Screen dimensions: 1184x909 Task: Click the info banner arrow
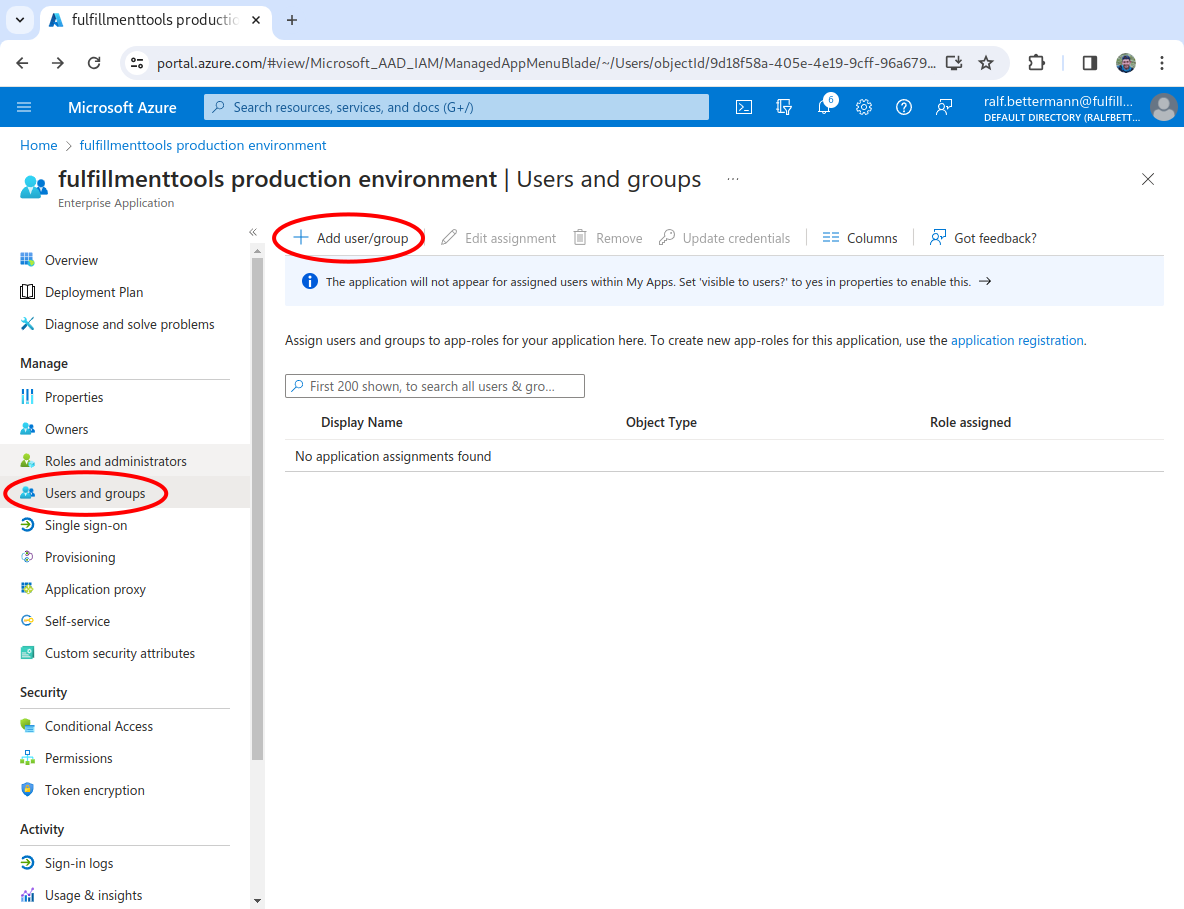(985, 281)
